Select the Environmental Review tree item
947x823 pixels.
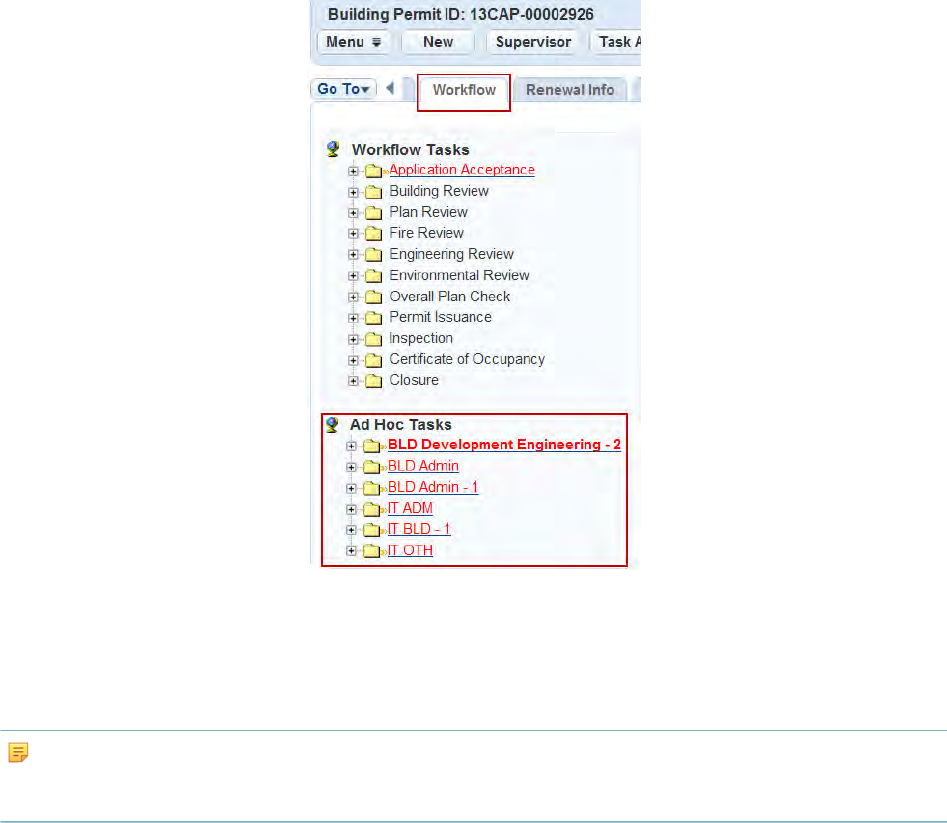(x=459, y=275)
